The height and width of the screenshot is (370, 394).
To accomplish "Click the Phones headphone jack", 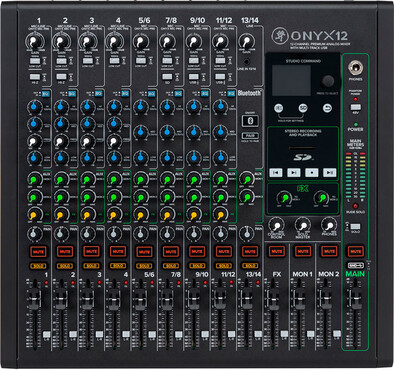I will click(x=355, y=68).
